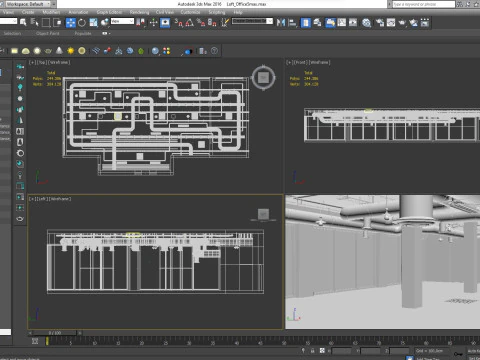Image resolution: width=480 pixels, height=360 pixels.
Task: Toggle Window/Crossing selection mode
Action: coord(57,22)
